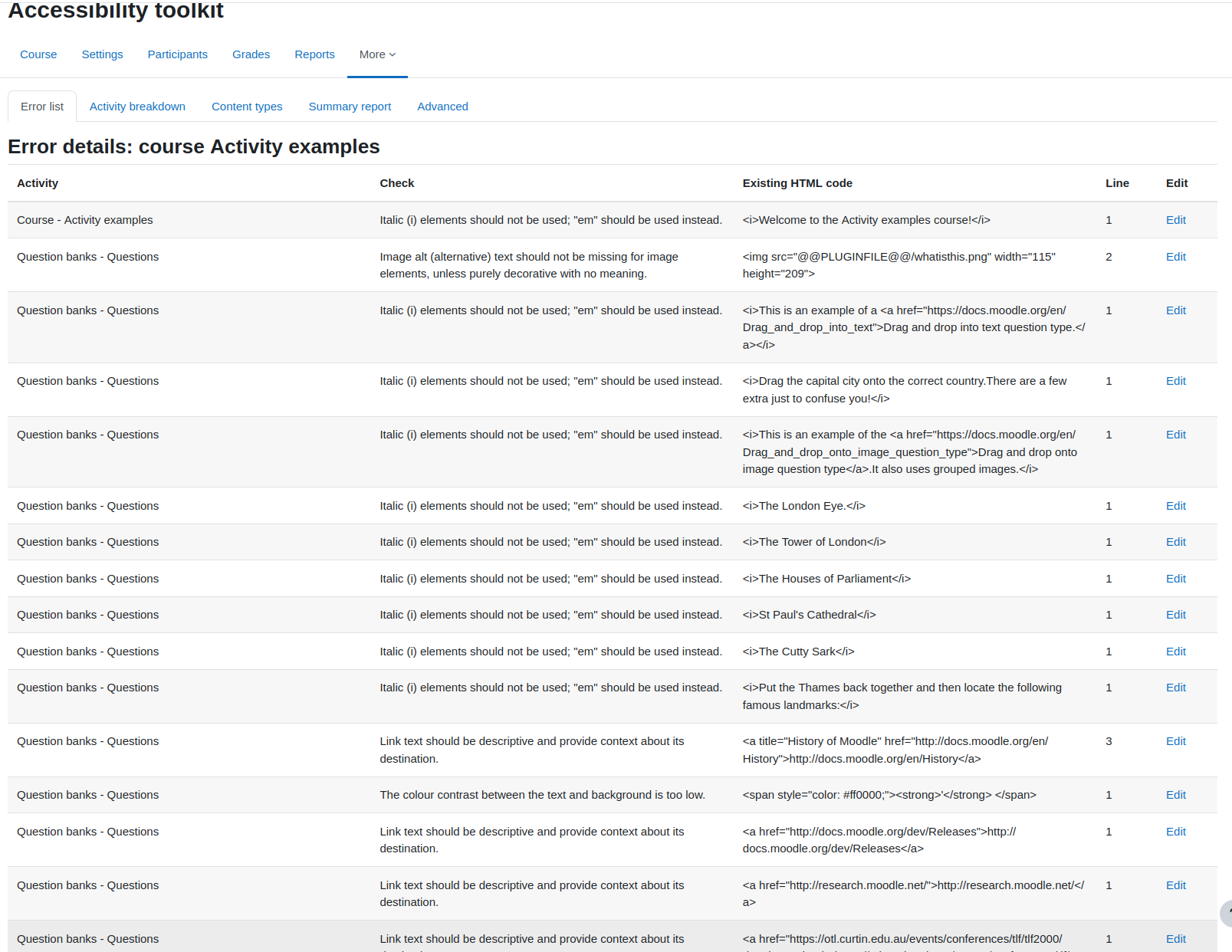Edit the Put the Thames back together row
The width and height of the screenshot is (1232, 952).
pos(1175,688)
